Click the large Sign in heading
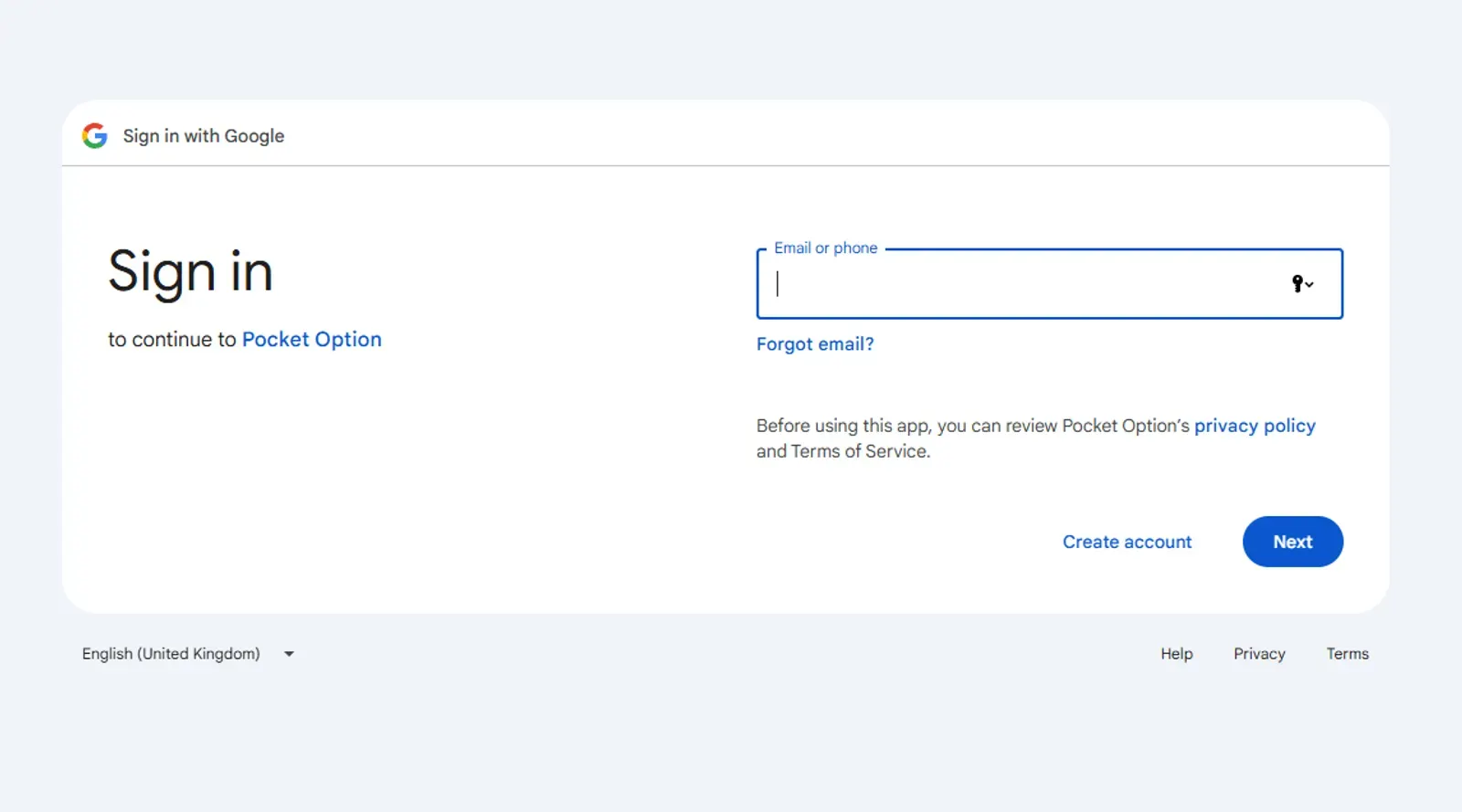 tap(190, 272)
